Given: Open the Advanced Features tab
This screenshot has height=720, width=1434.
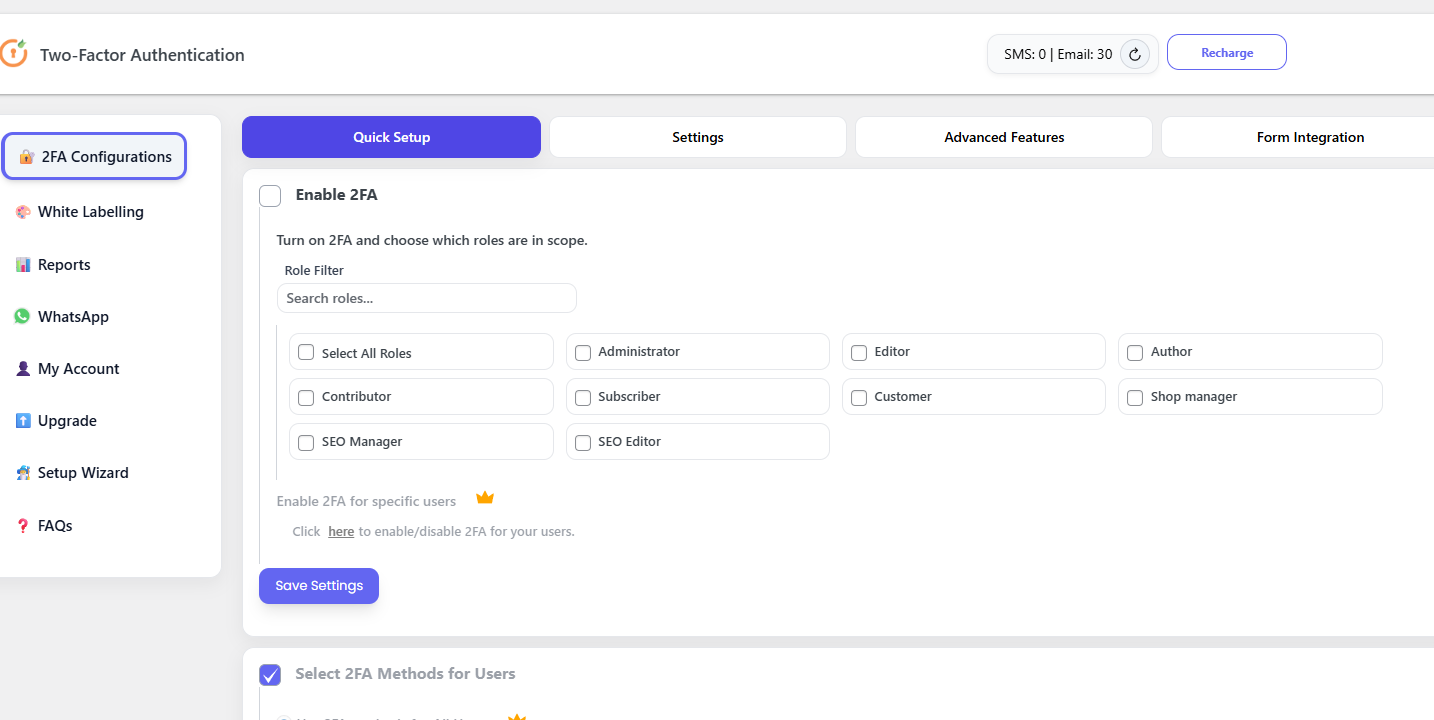Looking at the screenshot, I should click(x=1003, y=138).
